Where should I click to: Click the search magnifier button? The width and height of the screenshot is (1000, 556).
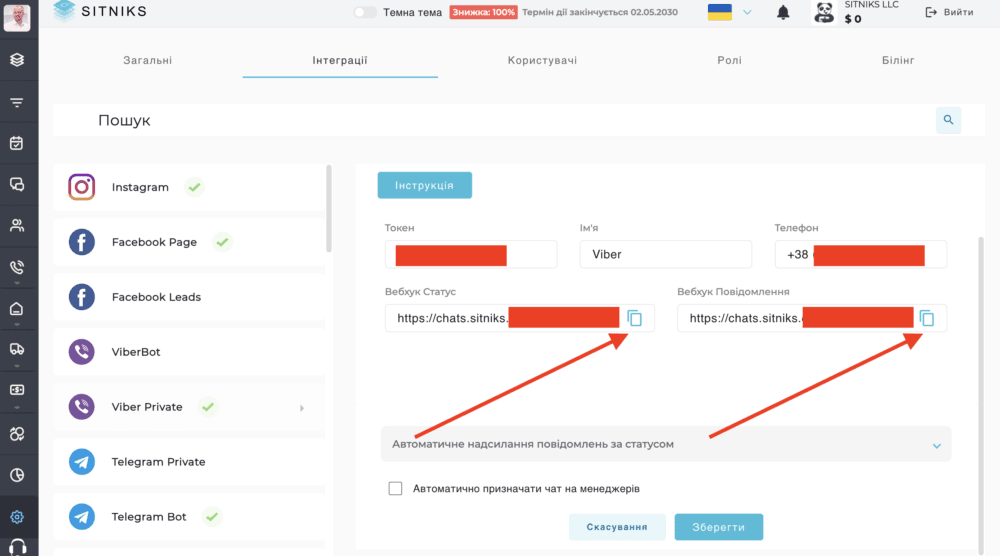pos(948,120)
